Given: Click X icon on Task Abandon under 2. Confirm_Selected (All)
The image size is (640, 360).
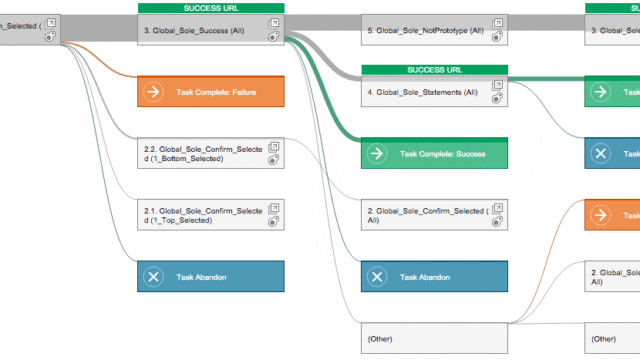Looking at the screenshot, I should [377, 277].
